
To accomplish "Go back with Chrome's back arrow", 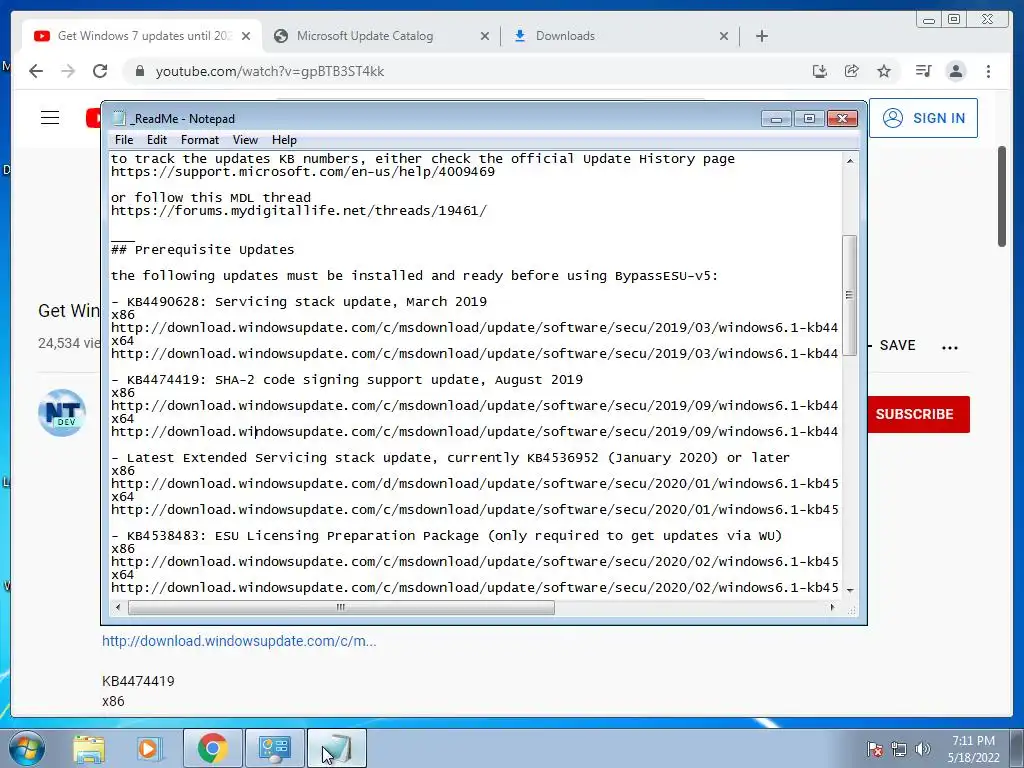I will (x=36, y=71).
